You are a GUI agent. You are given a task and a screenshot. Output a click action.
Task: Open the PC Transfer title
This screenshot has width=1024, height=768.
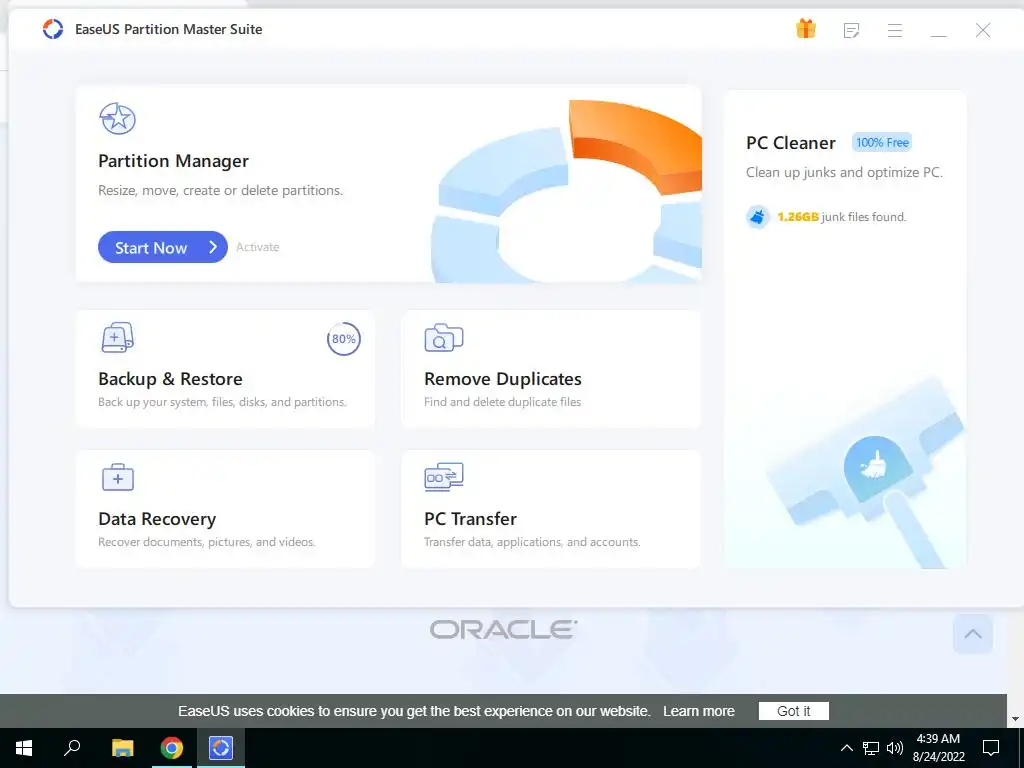470,519
